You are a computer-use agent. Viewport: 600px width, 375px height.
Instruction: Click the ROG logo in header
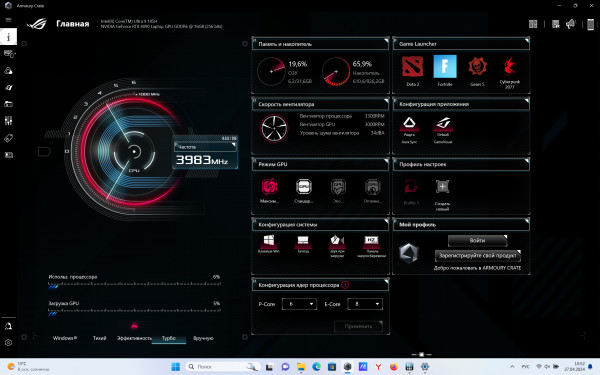click(x=37, y=24)
